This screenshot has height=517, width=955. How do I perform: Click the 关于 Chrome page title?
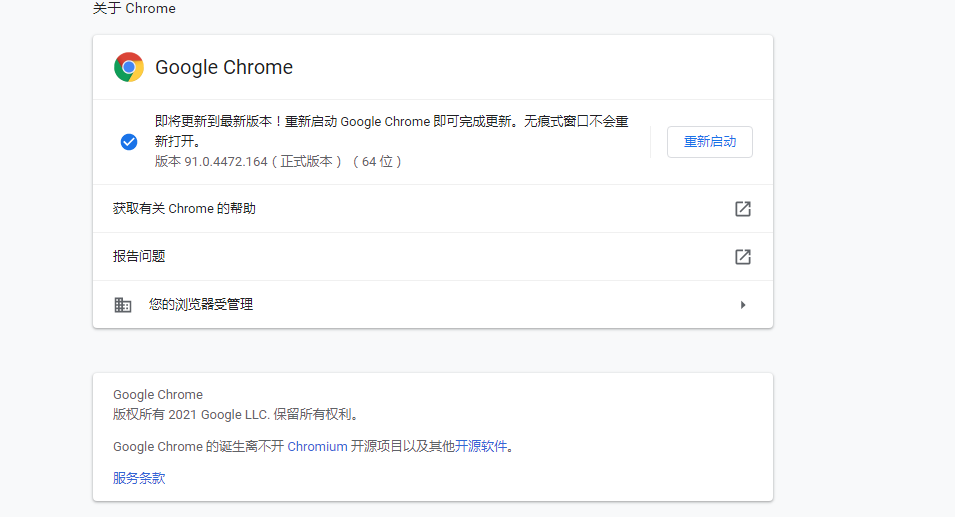tap(134, 9)
